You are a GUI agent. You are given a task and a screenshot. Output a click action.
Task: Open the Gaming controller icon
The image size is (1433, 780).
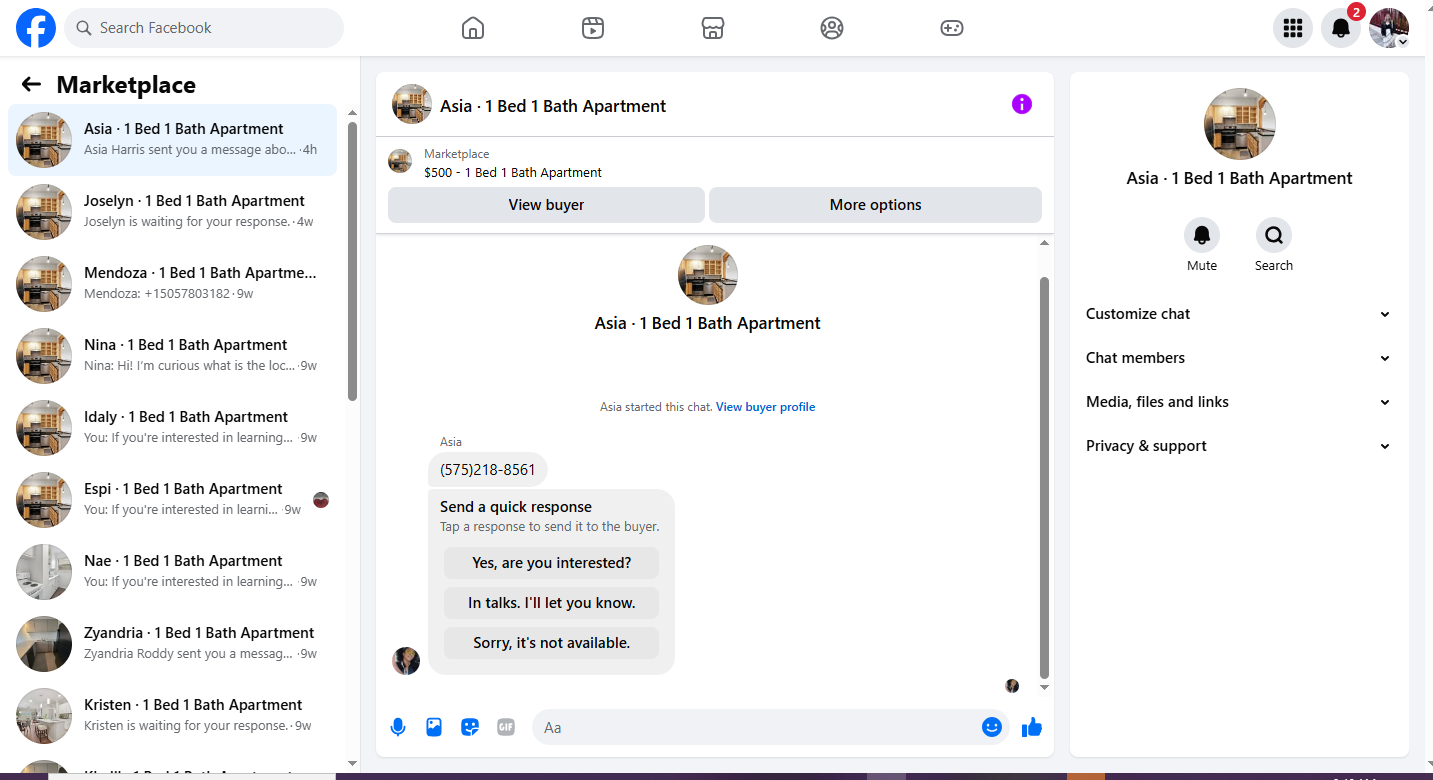coord(952,28)
